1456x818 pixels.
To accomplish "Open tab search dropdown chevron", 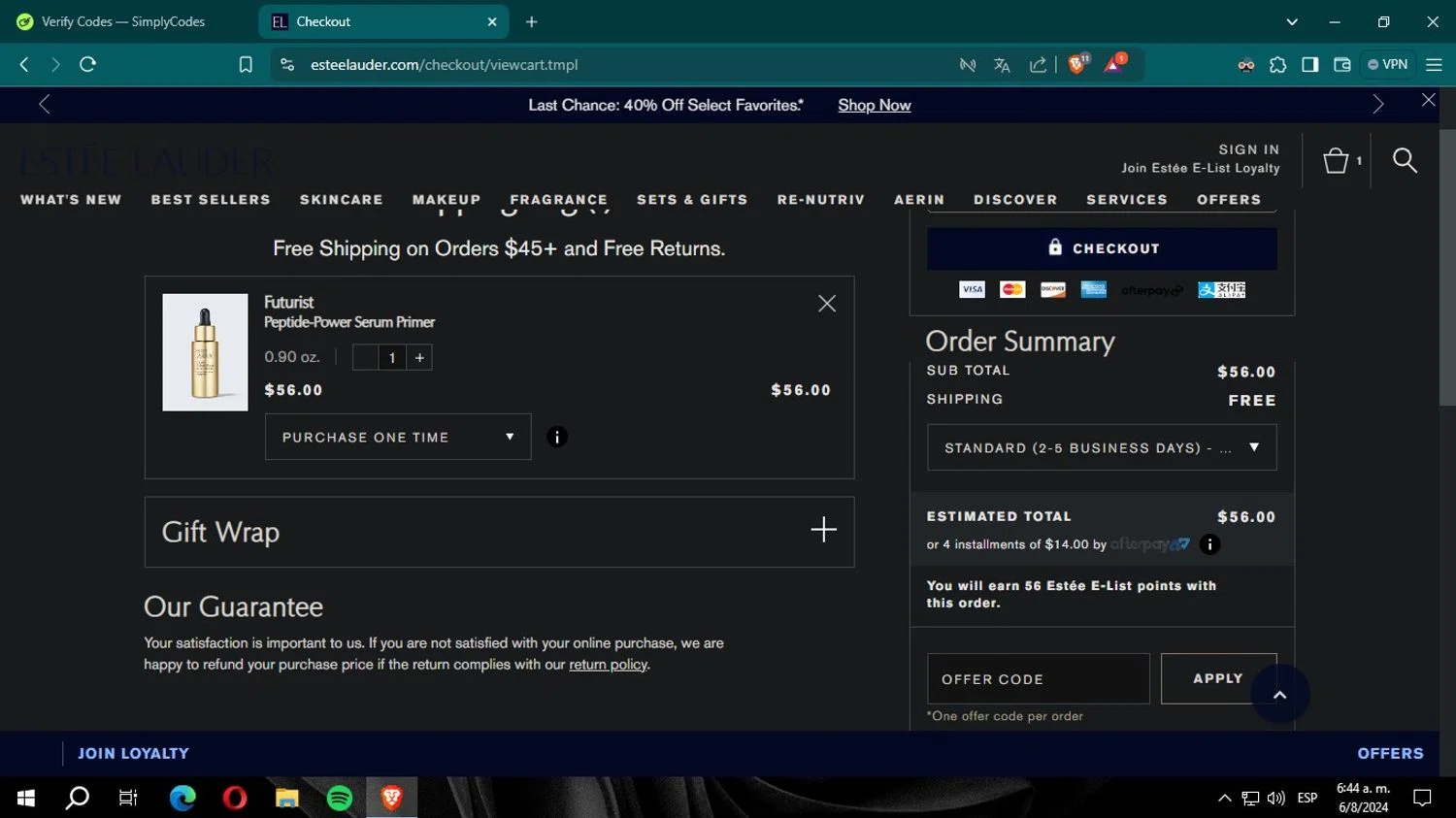I will click(1292, 21).
